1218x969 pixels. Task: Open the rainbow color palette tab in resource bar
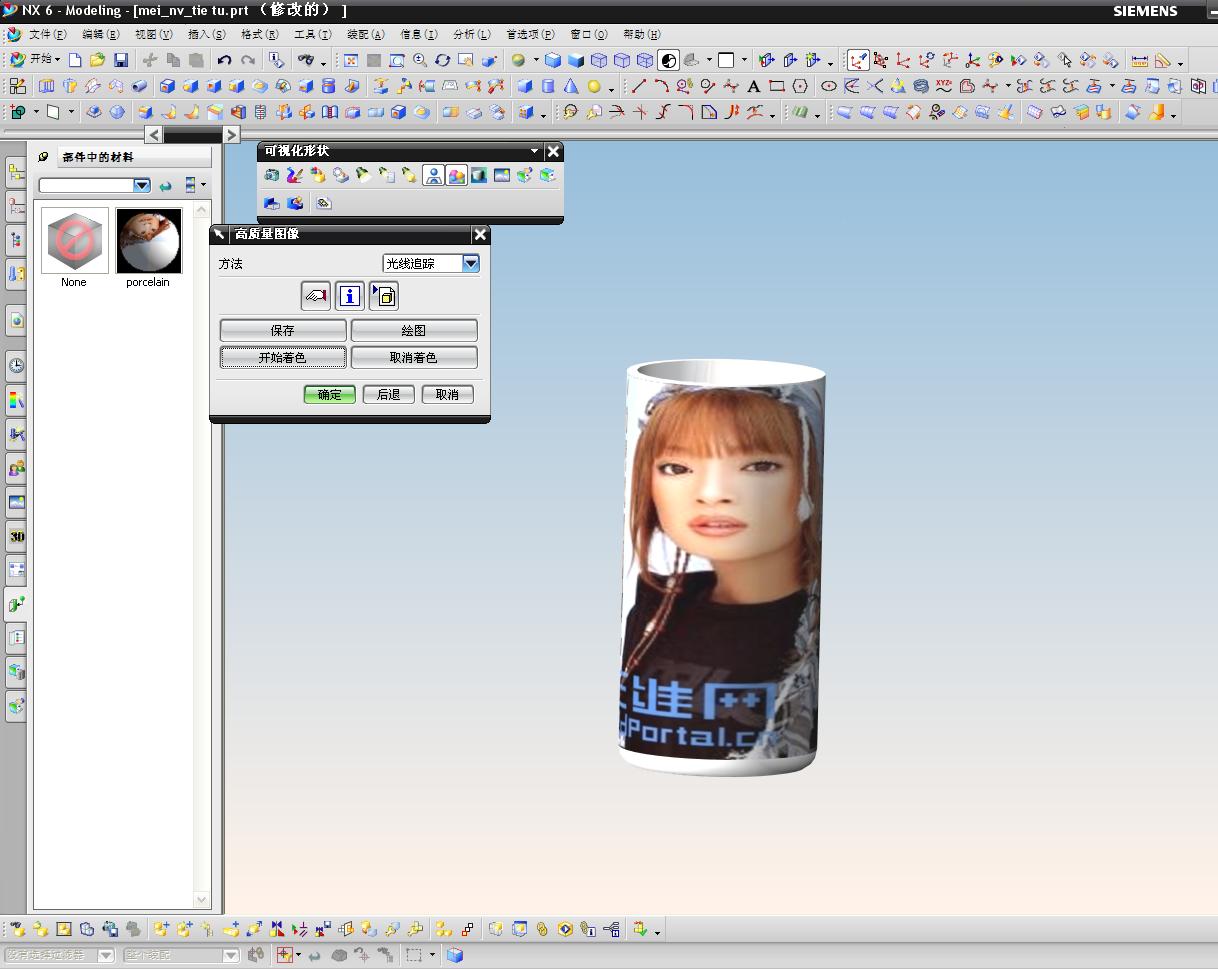(16, 400)
